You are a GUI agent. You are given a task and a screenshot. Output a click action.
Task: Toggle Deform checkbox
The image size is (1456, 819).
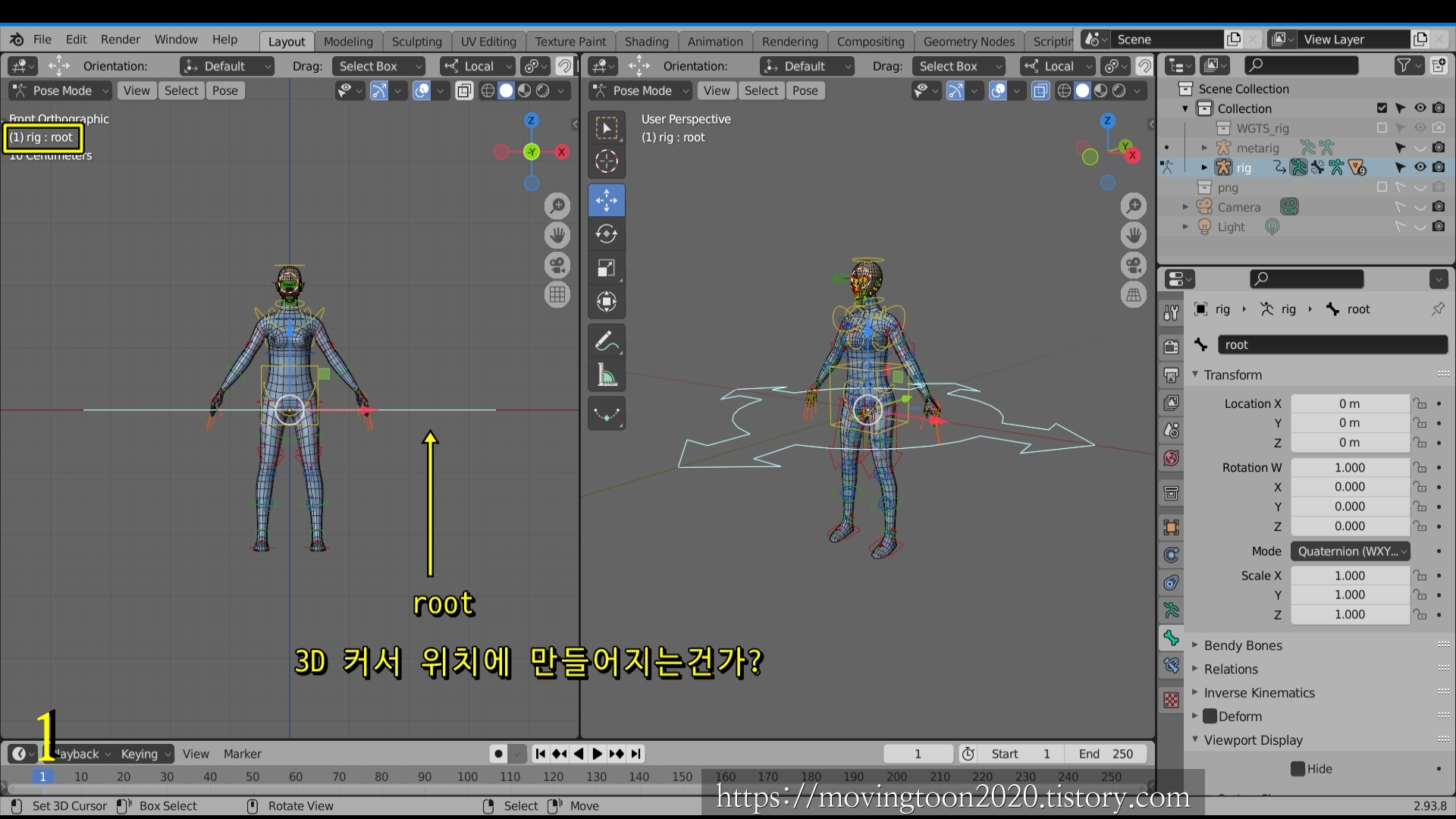[1210, 716]
